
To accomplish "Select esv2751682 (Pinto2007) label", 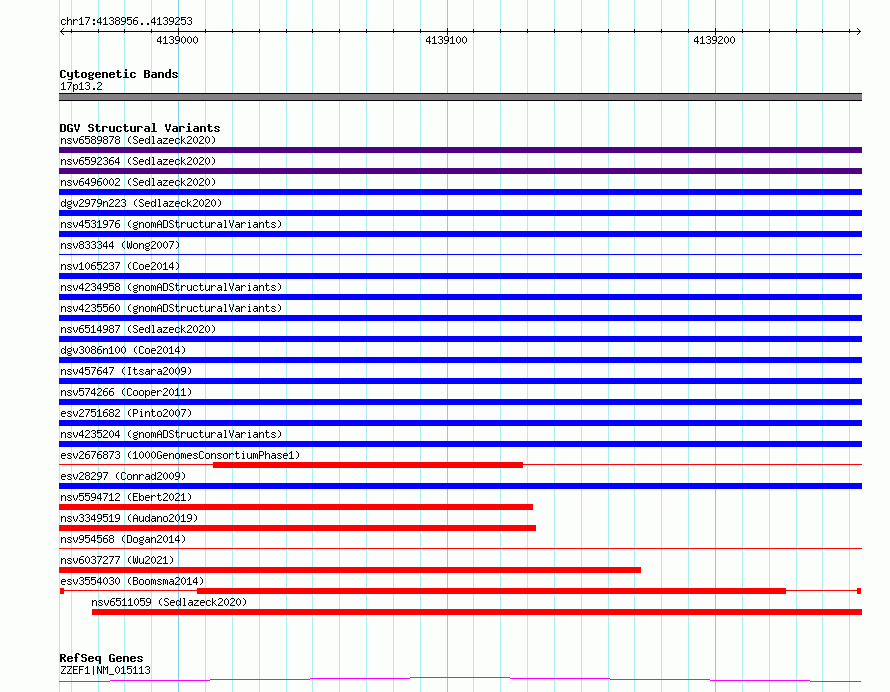I will point(126,413).
